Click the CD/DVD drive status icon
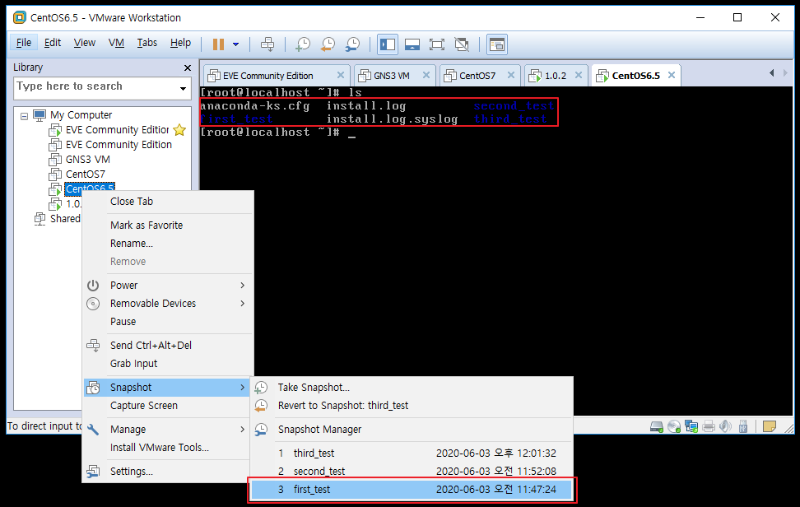This screenshot has height=507, width=800. click(x=674, y=426)
